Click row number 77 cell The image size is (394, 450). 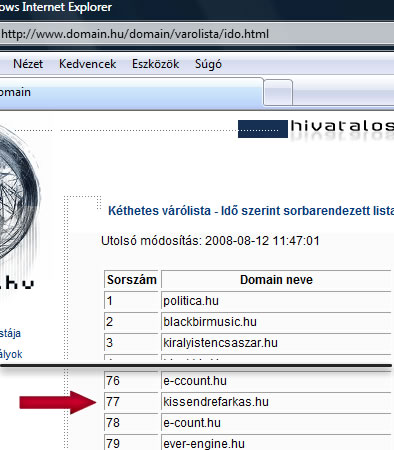[131, 402]
